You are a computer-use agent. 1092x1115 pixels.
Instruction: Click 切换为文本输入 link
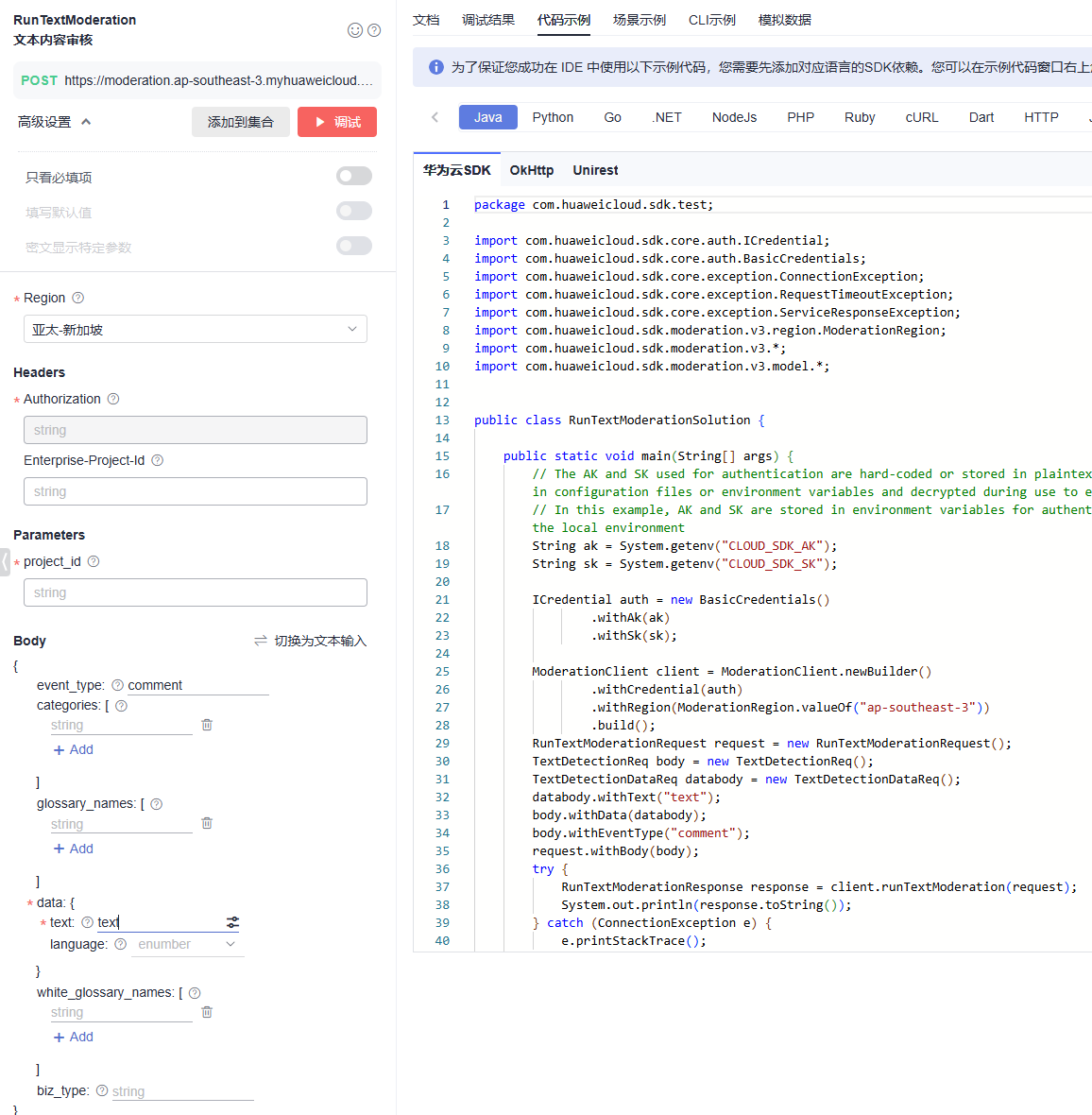pyautogui.click(x=320, y=641)
